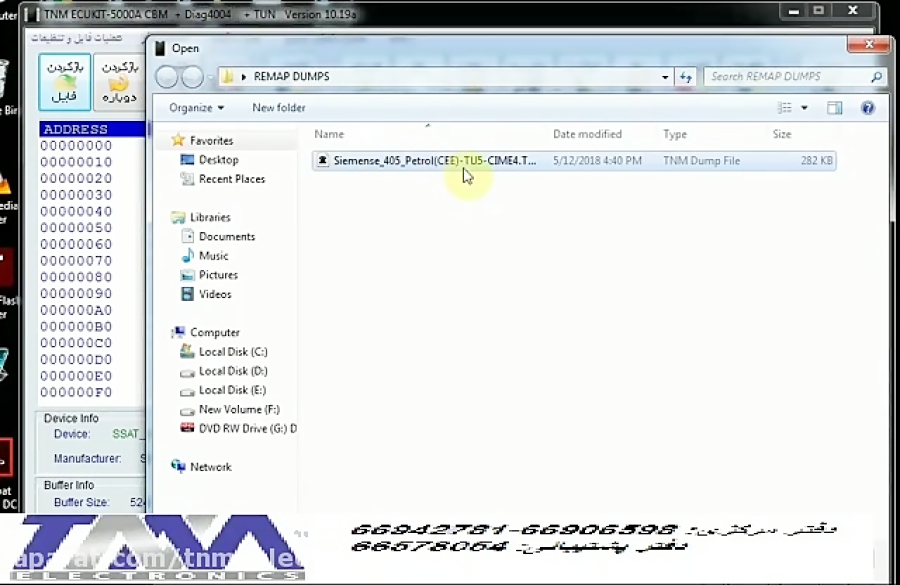Screen dimensions: 900x585
Task: Toggle the preview pane icon
Action: click(835, 108)
